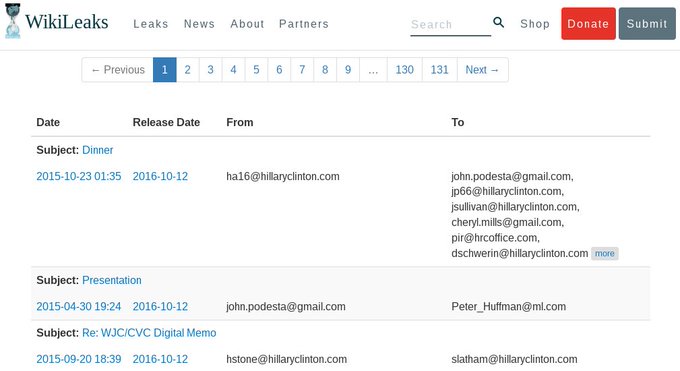
Task: Open the Dinner email subject
Action: (x=98, y=150)
